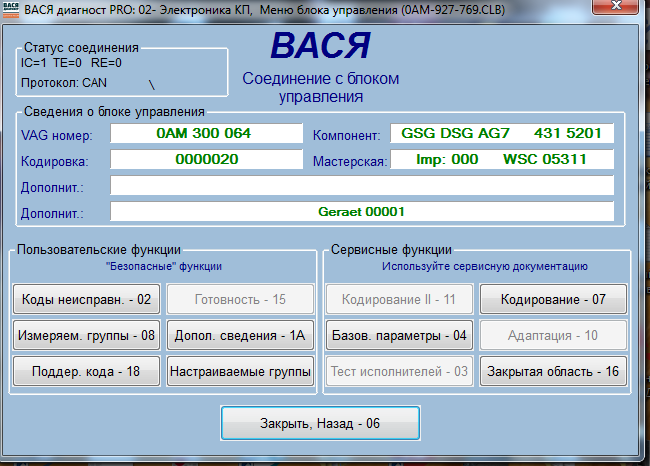
Task: Open Настраиваемые группы
Action: [240, 371]
